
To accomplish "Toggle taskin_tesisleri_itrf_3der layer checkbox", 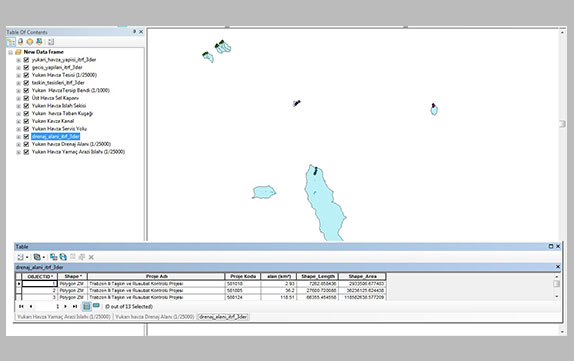I will [26, 83].
